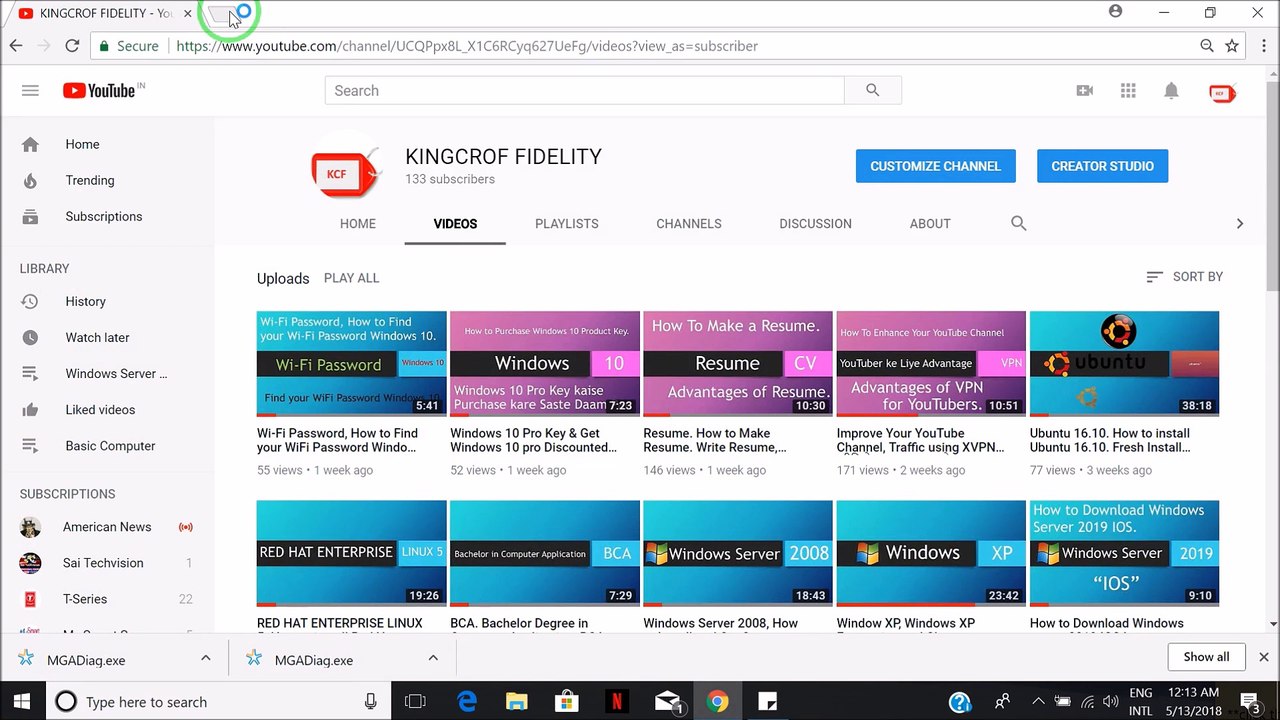
Task: Open Improve Your YouTube Channel video title
Action: point(921,440)
